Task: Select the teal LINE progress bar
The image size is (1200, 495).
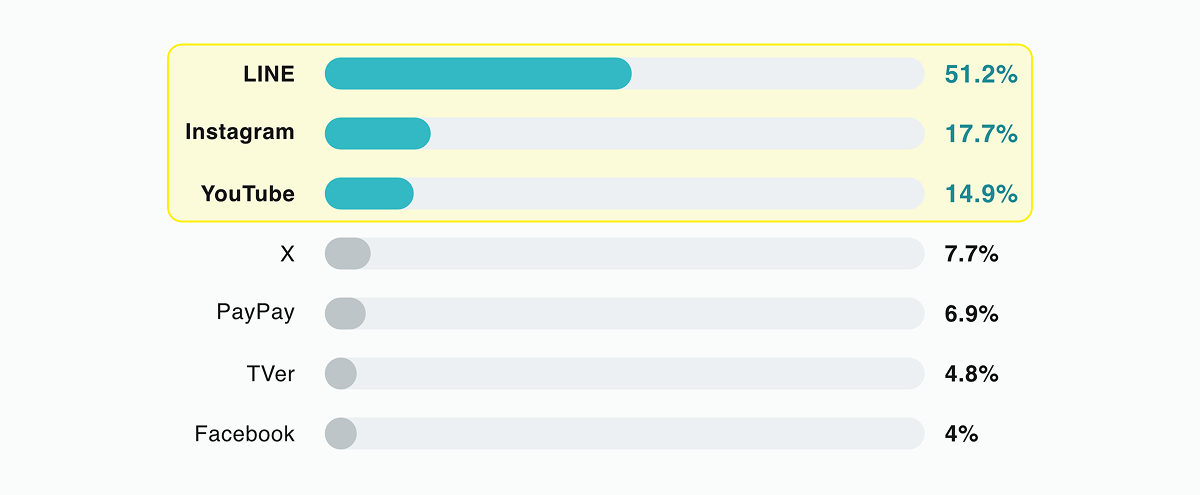Action: pyautogui.click(x=478, y=73)
